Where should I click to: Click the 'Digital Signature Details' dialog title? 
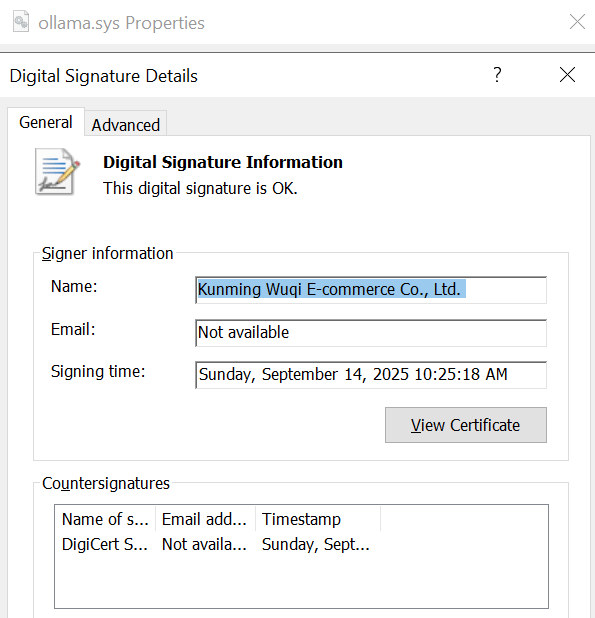[104, 76]
